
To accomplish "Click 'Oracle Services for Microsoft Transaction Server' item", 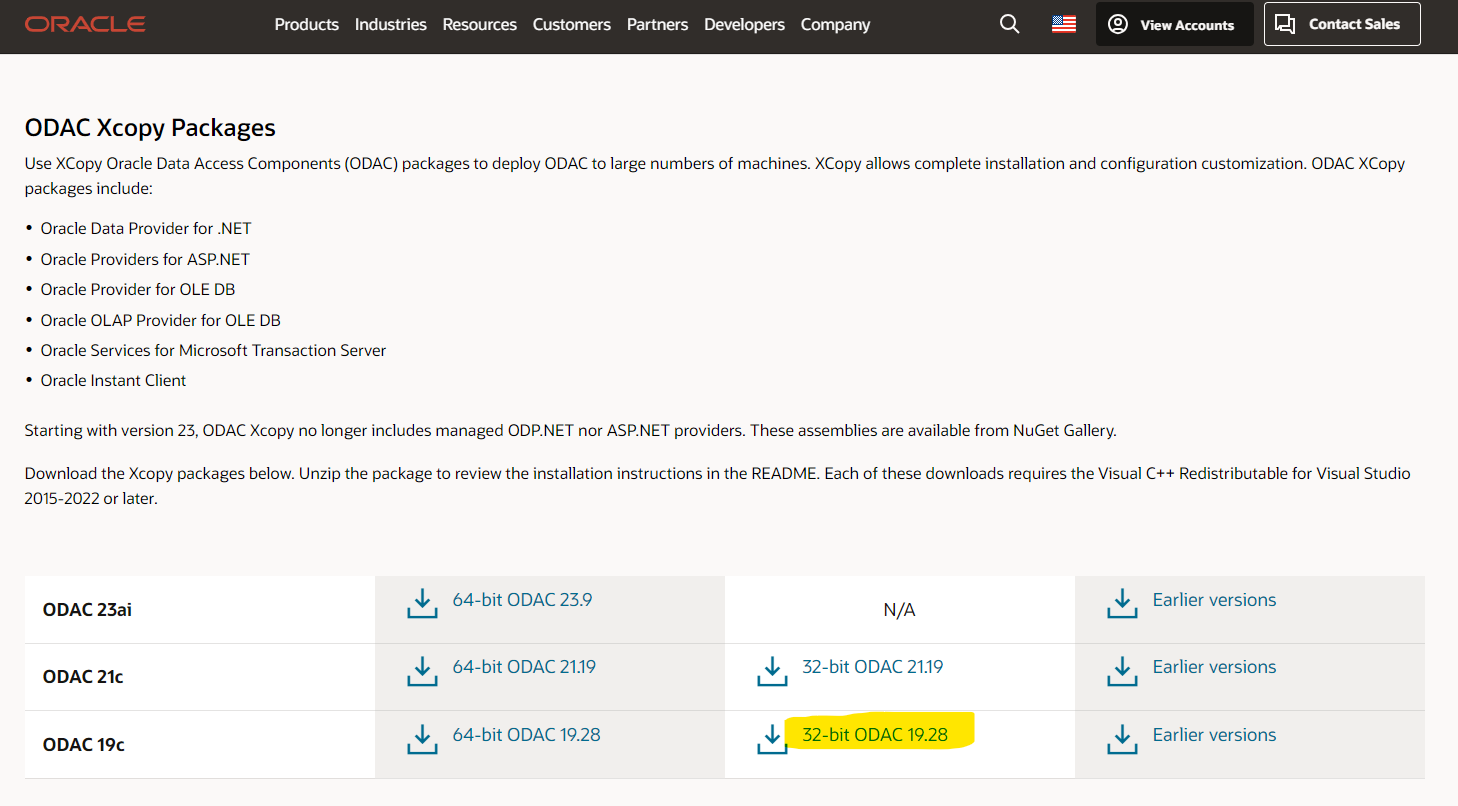I will click(x=213, y=350).
